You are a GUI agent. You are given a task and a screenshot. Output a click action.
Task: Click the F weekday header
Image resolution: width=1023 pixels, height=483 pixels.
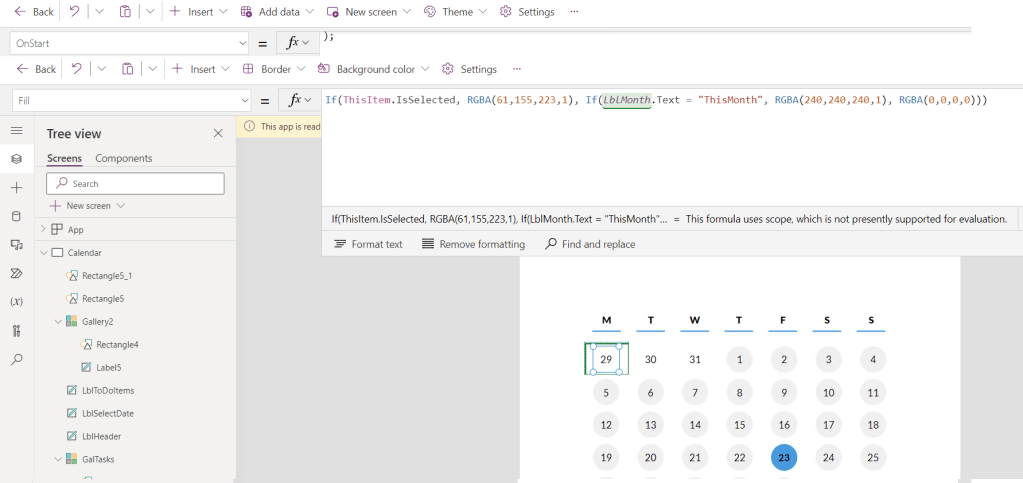(782, 320)
